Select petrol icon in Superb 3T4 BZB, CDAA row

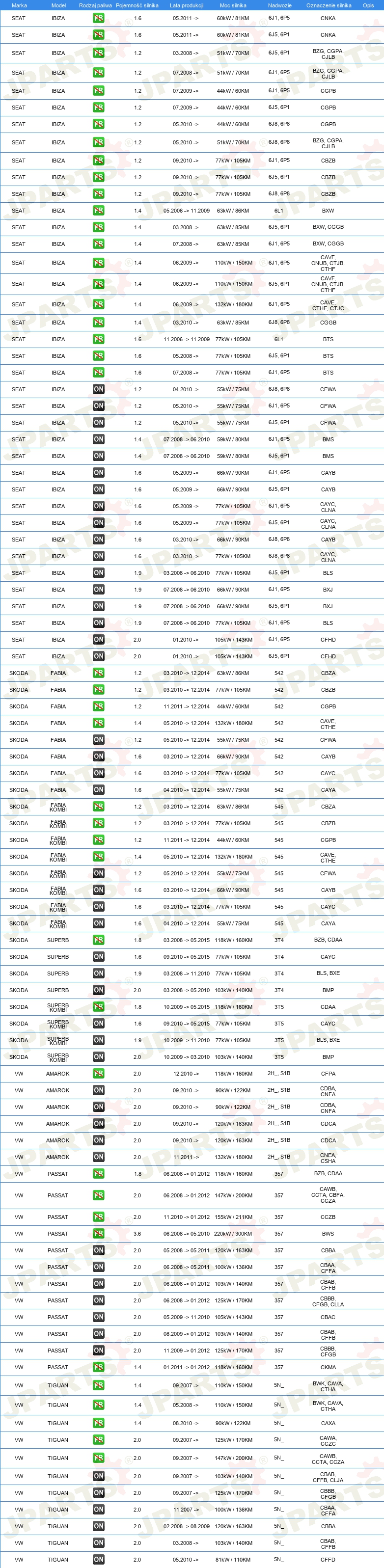pyautogui.click(x=98, y=940)
